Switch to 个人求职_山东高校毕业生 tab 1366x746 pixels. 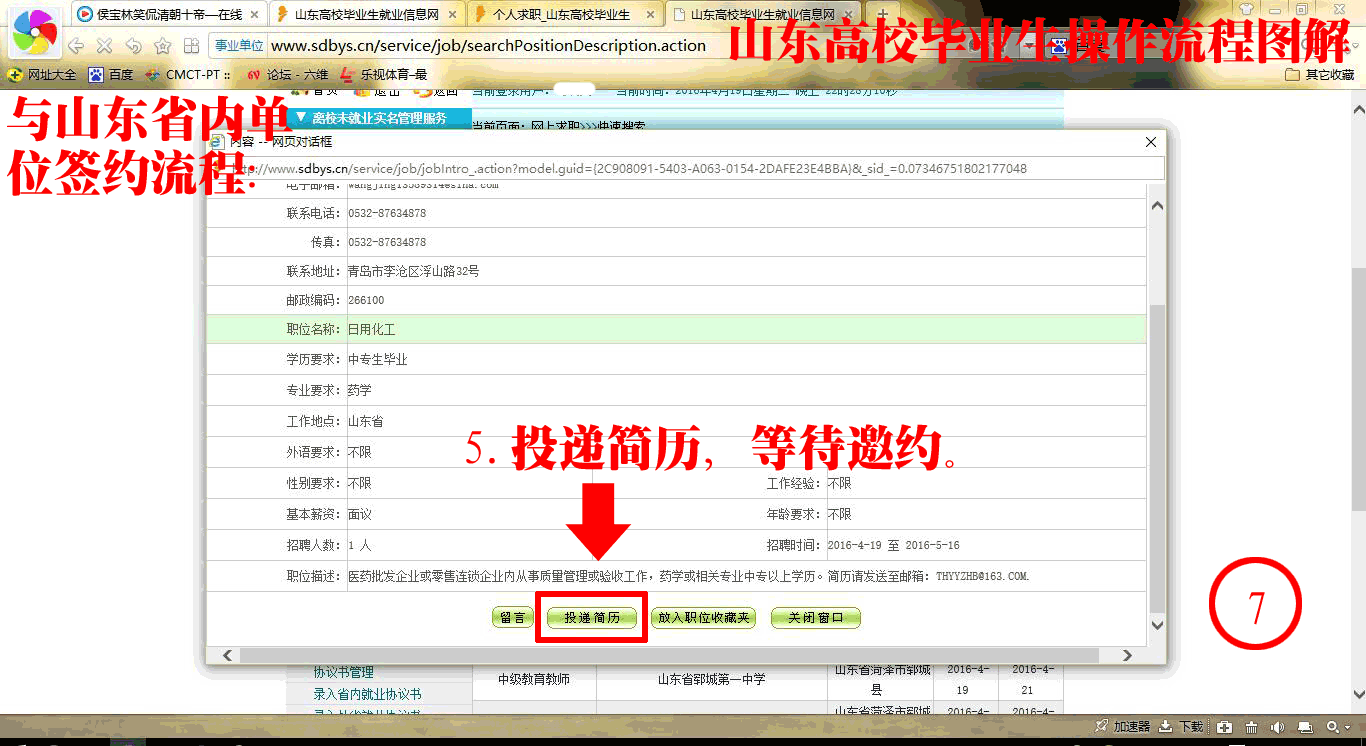tap(564, 14)
